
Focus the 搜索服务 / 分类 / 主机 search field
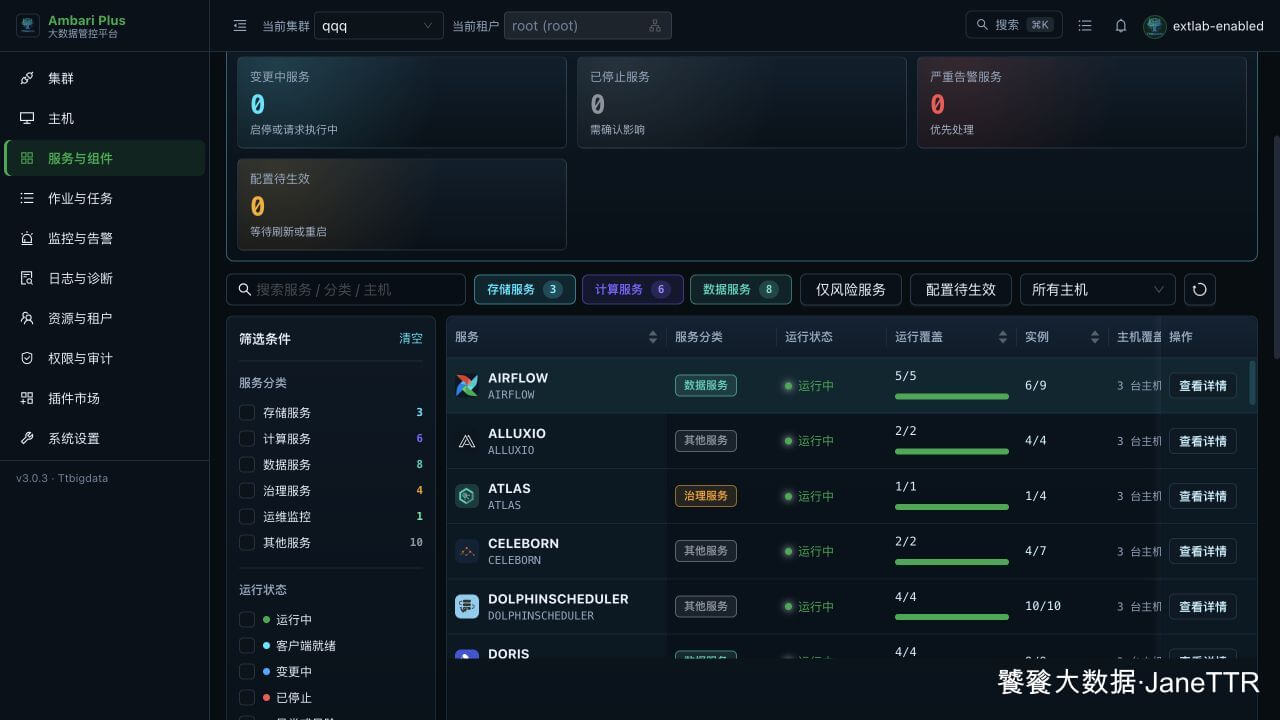[x=346, y=289]
